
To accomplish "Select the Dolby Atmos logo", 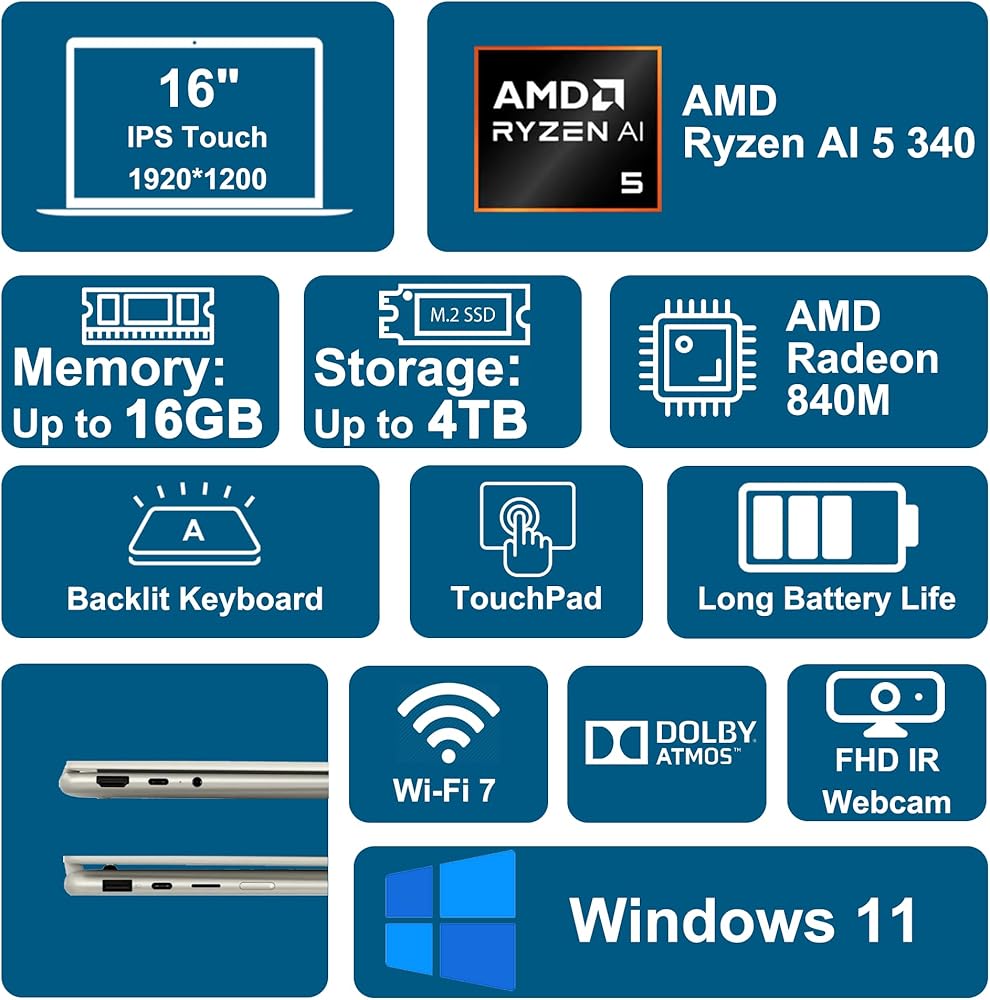I will point(670,742).
